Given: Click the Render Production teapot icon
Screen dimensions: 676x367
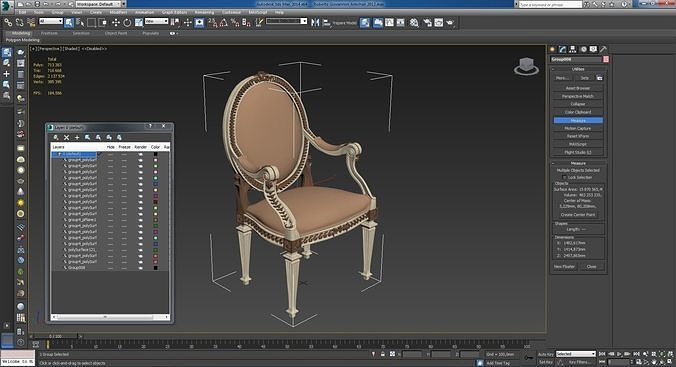Looking at the screenshot, I should (x=451, y=22).
